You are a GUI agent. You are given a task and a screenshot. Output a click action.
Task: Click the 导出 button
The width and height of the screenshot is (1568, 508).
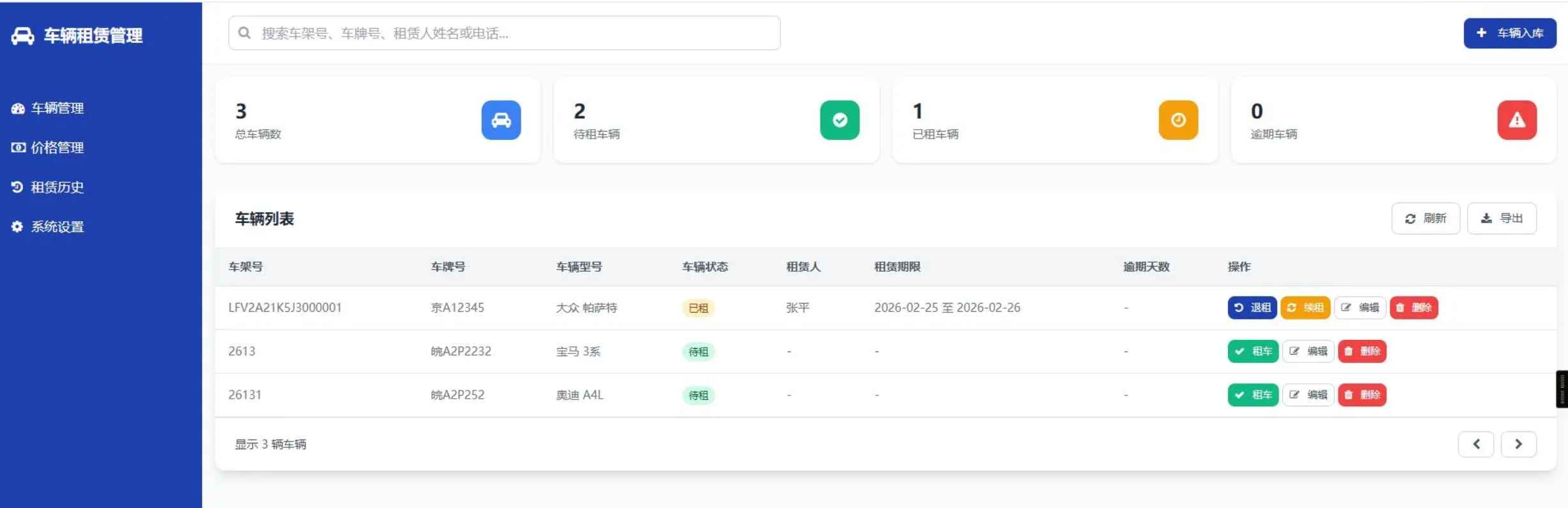[1502, 219]
